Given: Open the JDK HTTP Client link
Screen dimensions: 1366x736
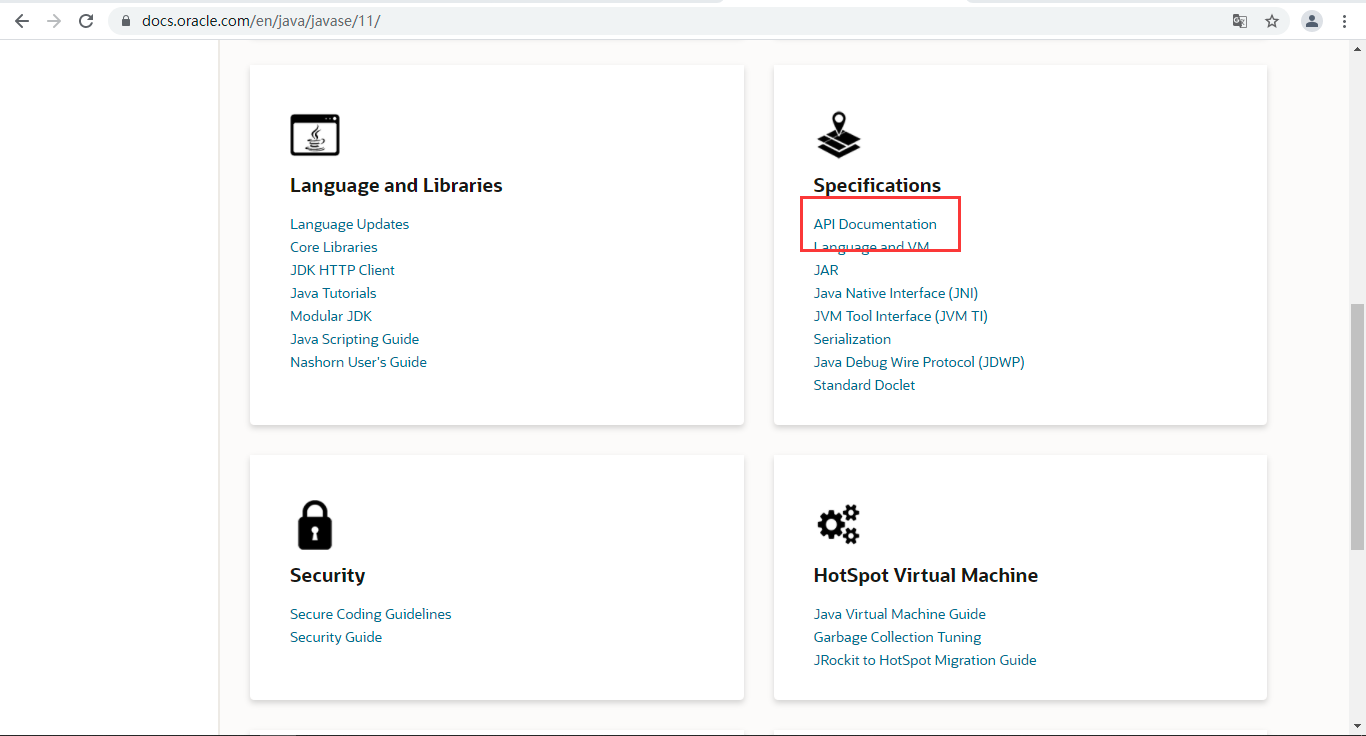Looking at the screenshot, I should pos(342,270).
